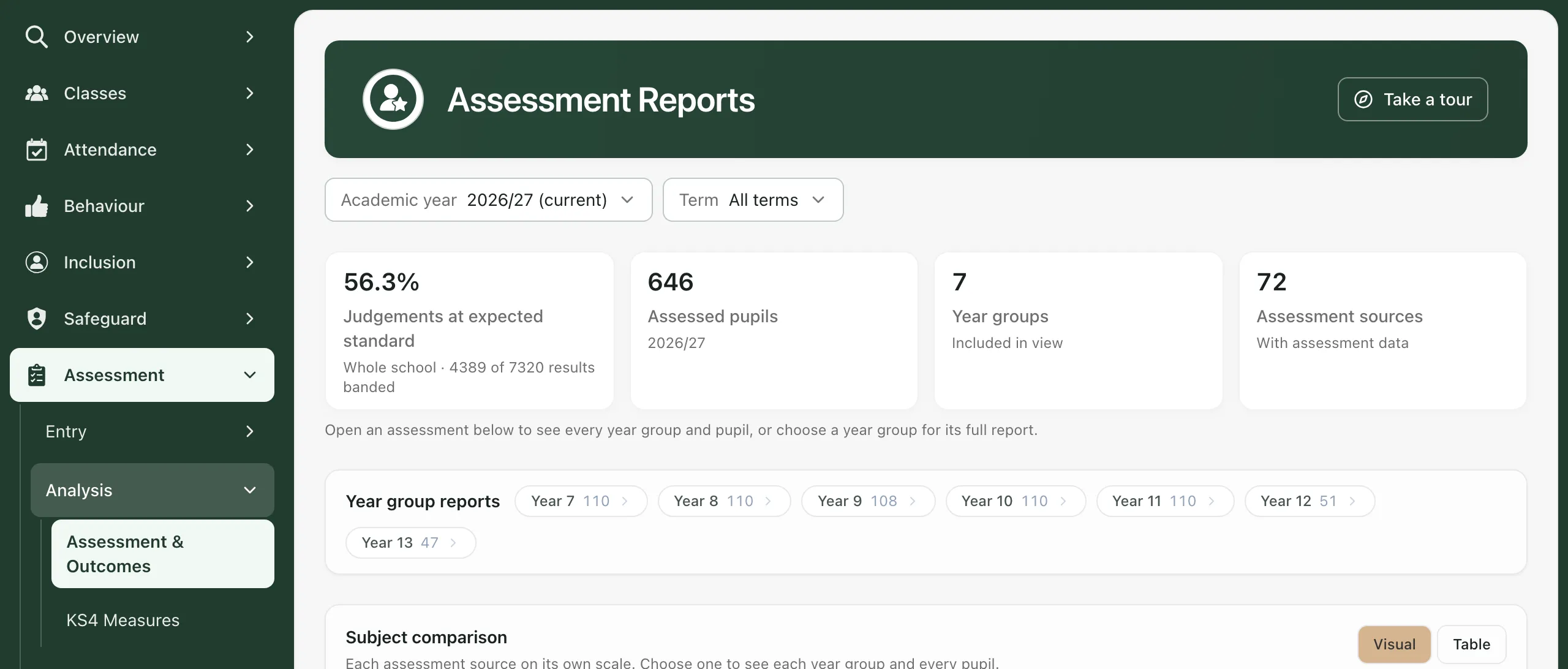Open the Year 7 report
Image resolution: width=1568 pixels, height=669 pixels.
(x=581, y=501)
